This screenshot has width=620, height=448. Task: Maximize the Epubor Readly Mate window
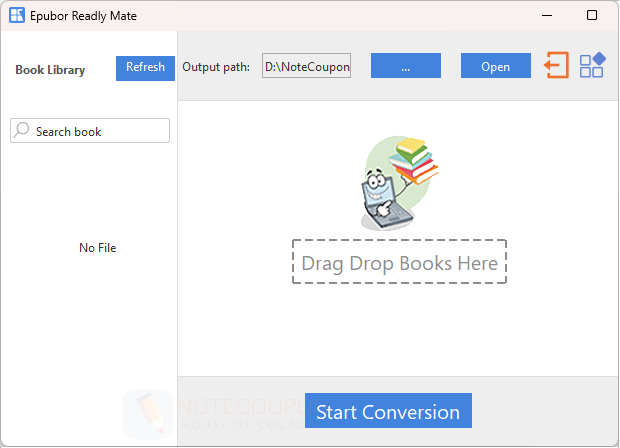(592, 15)
